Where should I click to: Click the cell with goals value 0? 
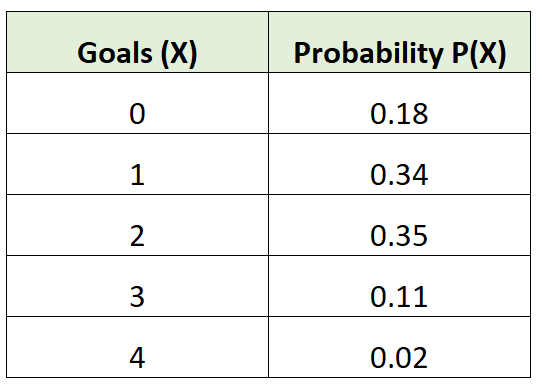point(137,103)
